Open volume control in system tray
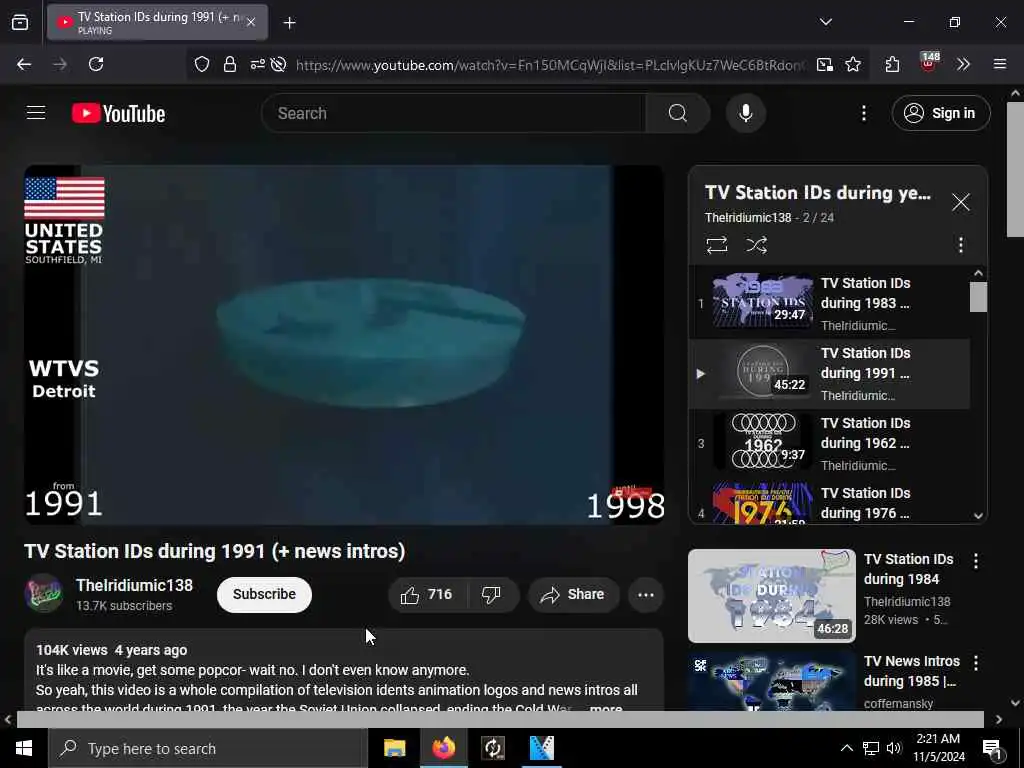Screen dimensions: 1024x768 894,748
